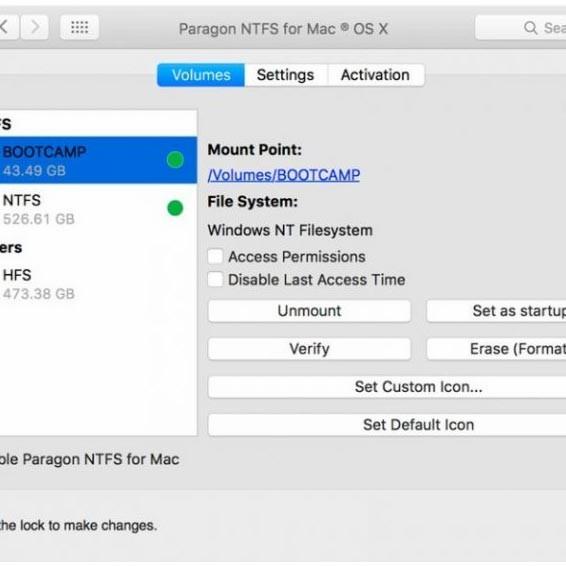Open the Activation tab
The height and width of the screenshot is (566, 566).
pyautogui.click(x=375, y=75)
